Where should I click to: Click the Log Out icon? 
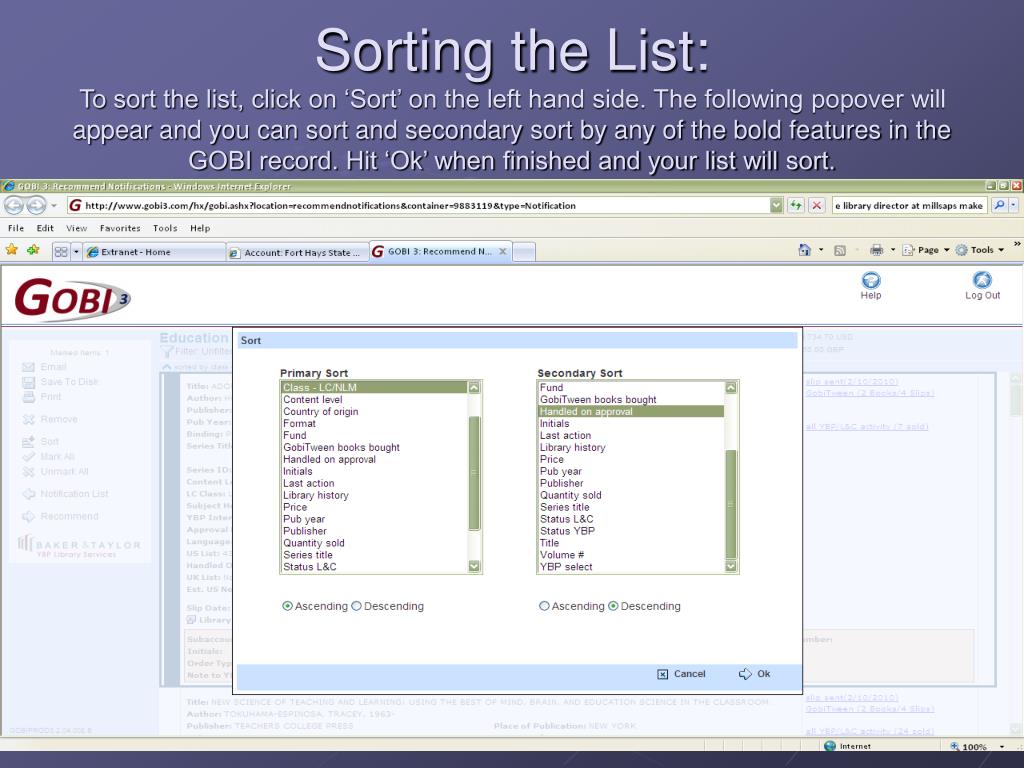[982, 280]
